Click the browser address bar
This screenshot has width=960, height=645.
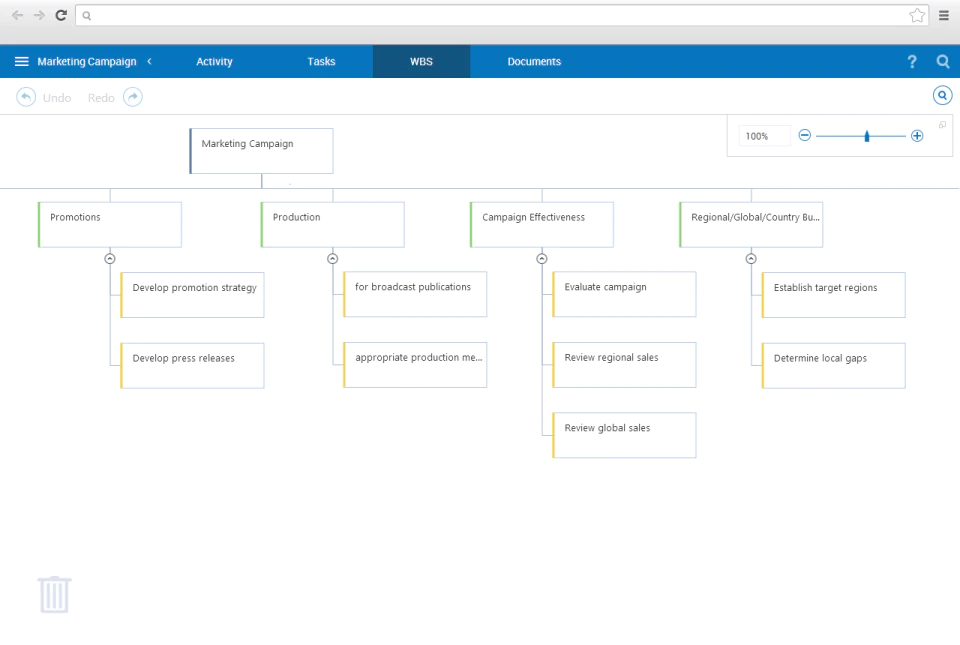pos(501,15)
